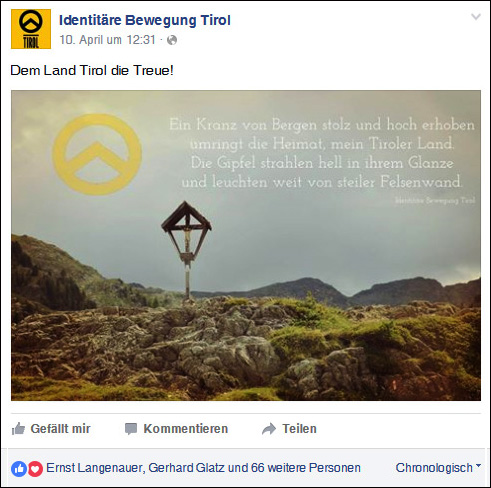Click the post text Dem Land Tirol die Treue
This screenshot has height=488, width=491.
[x=92, y=70]
